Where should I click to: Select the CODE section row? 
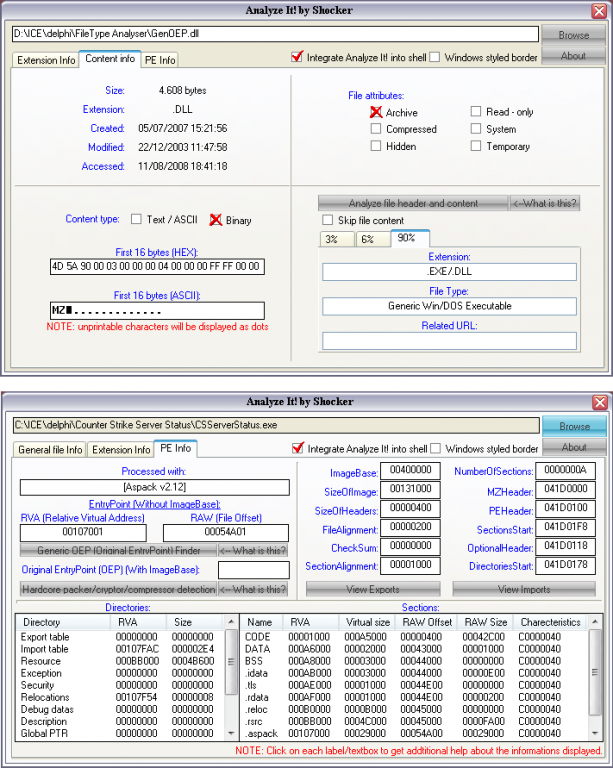[x=415, y=637]
